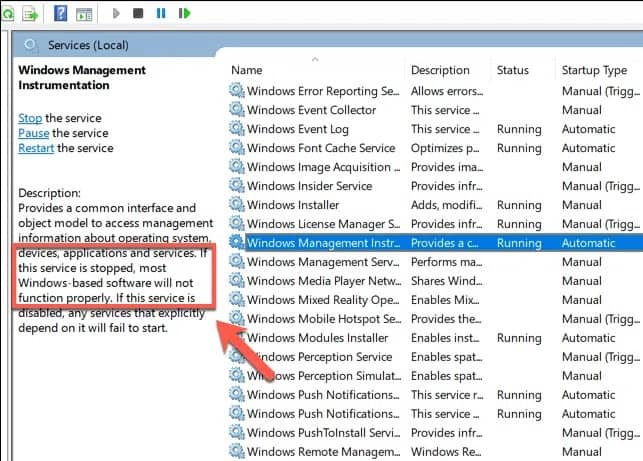Click gear icon of Windows Management Service

[x=237, y=261]
